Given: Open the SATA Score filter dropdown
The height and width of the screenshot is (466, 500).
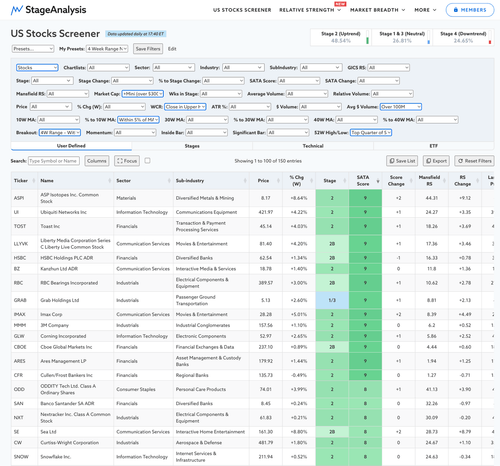Looking at the screenshot, I should (x=299, y=81).
